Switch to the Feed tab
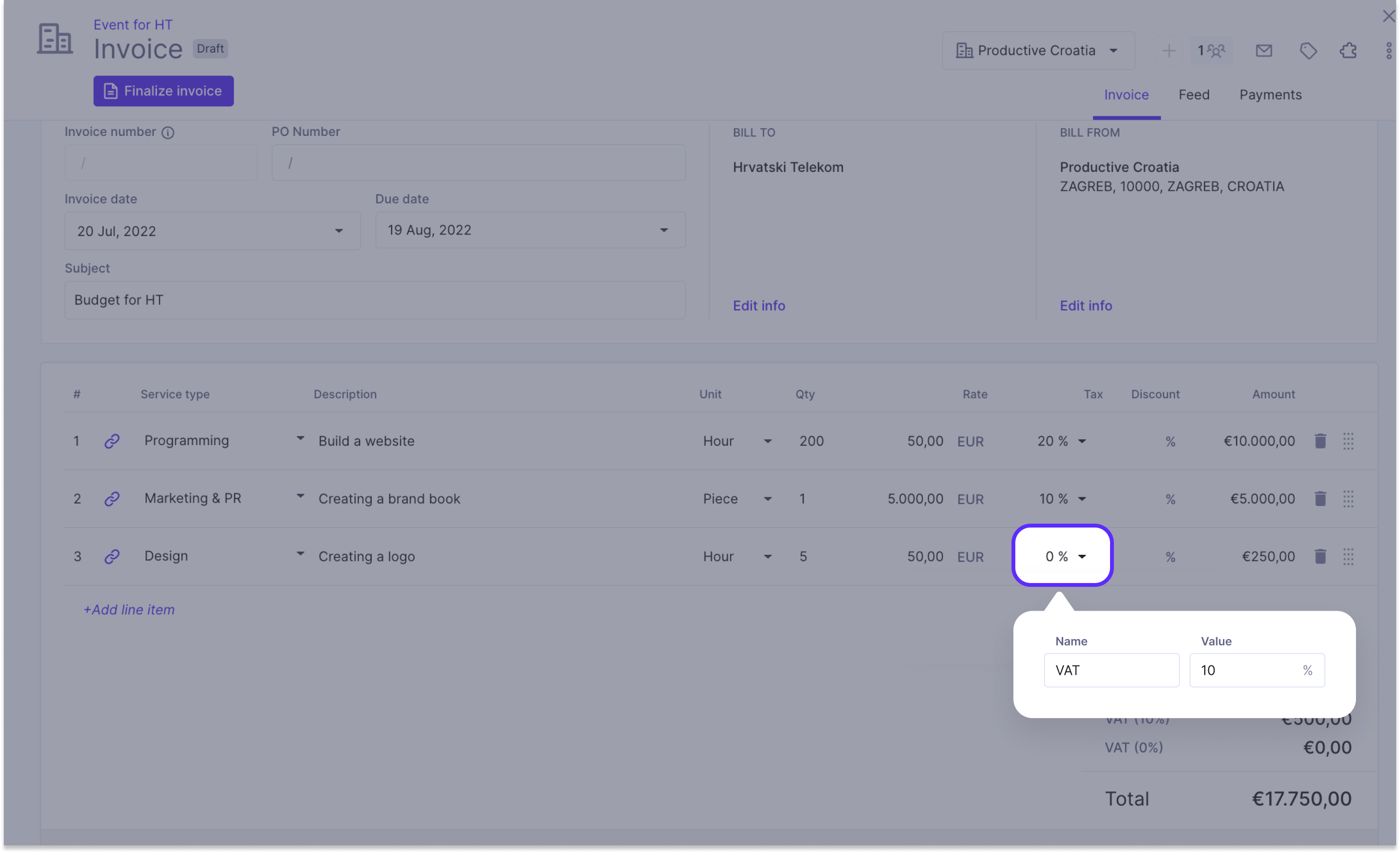 click(x=1194, y=95)
